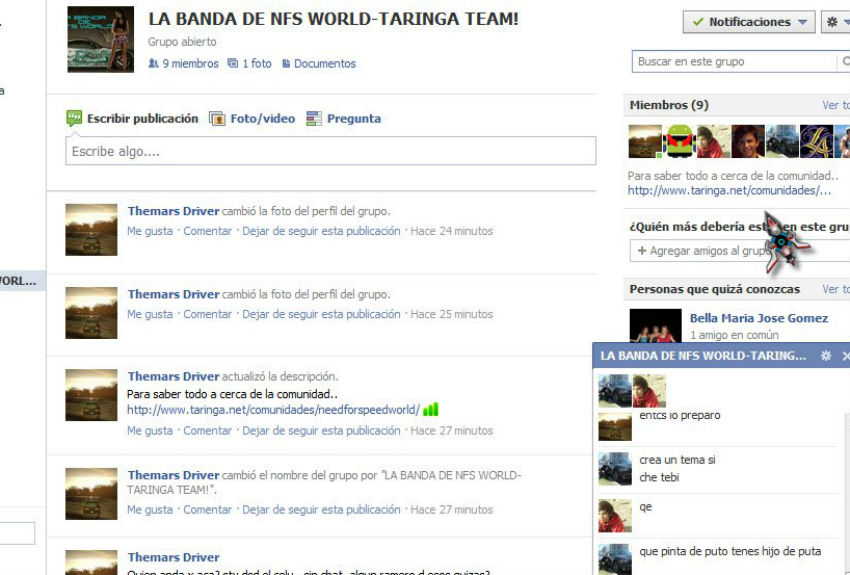Open the Notificaciones dropdown button
Screen dimensions: 850x575
749,22
